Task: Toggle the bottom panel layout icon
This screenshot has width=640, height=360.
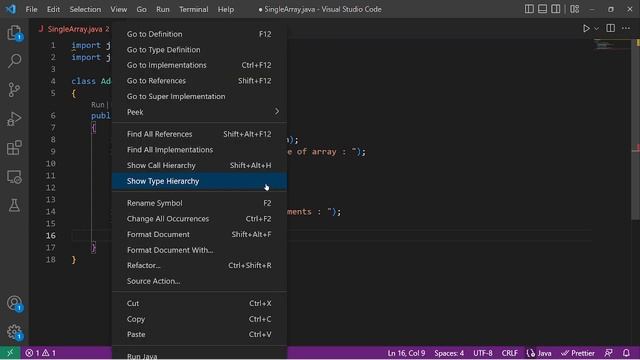Action: (x=542, y=9)
